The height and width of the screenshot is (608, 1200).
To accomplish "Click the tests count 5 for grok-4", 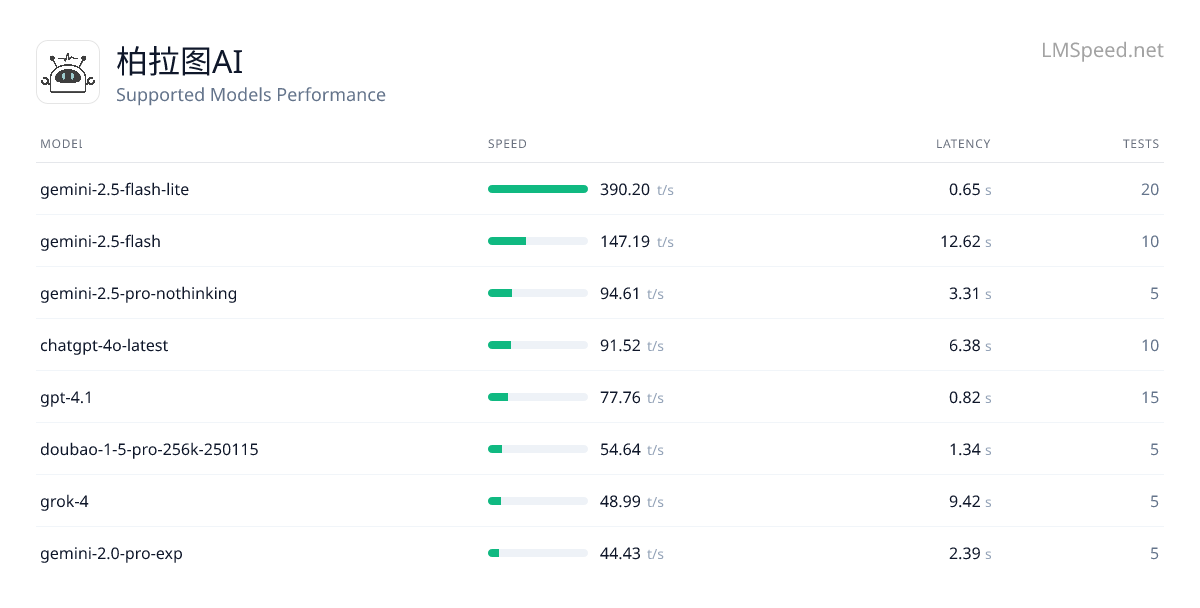I will 1155,501.
